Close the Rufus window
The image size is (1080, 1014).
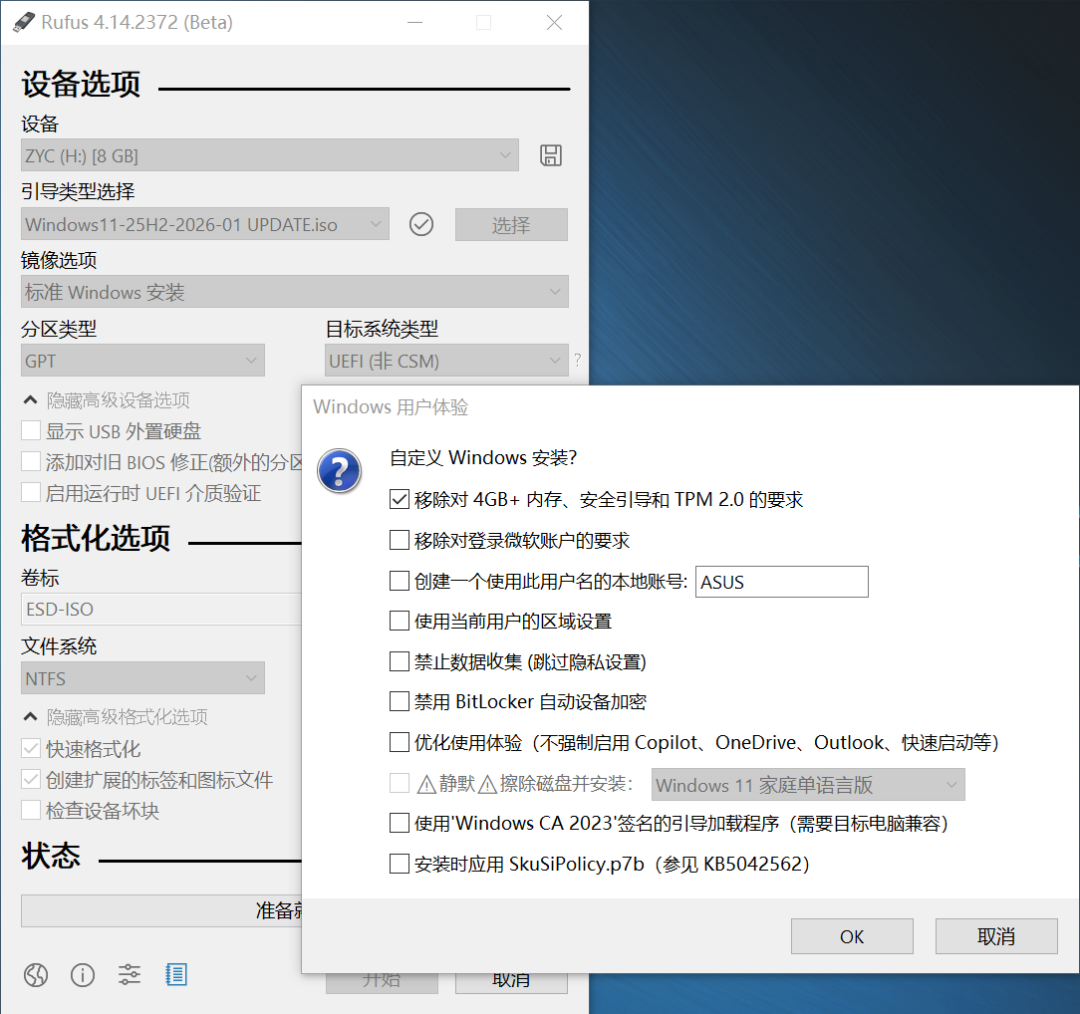pyautogui.click(x=554, y=22)
